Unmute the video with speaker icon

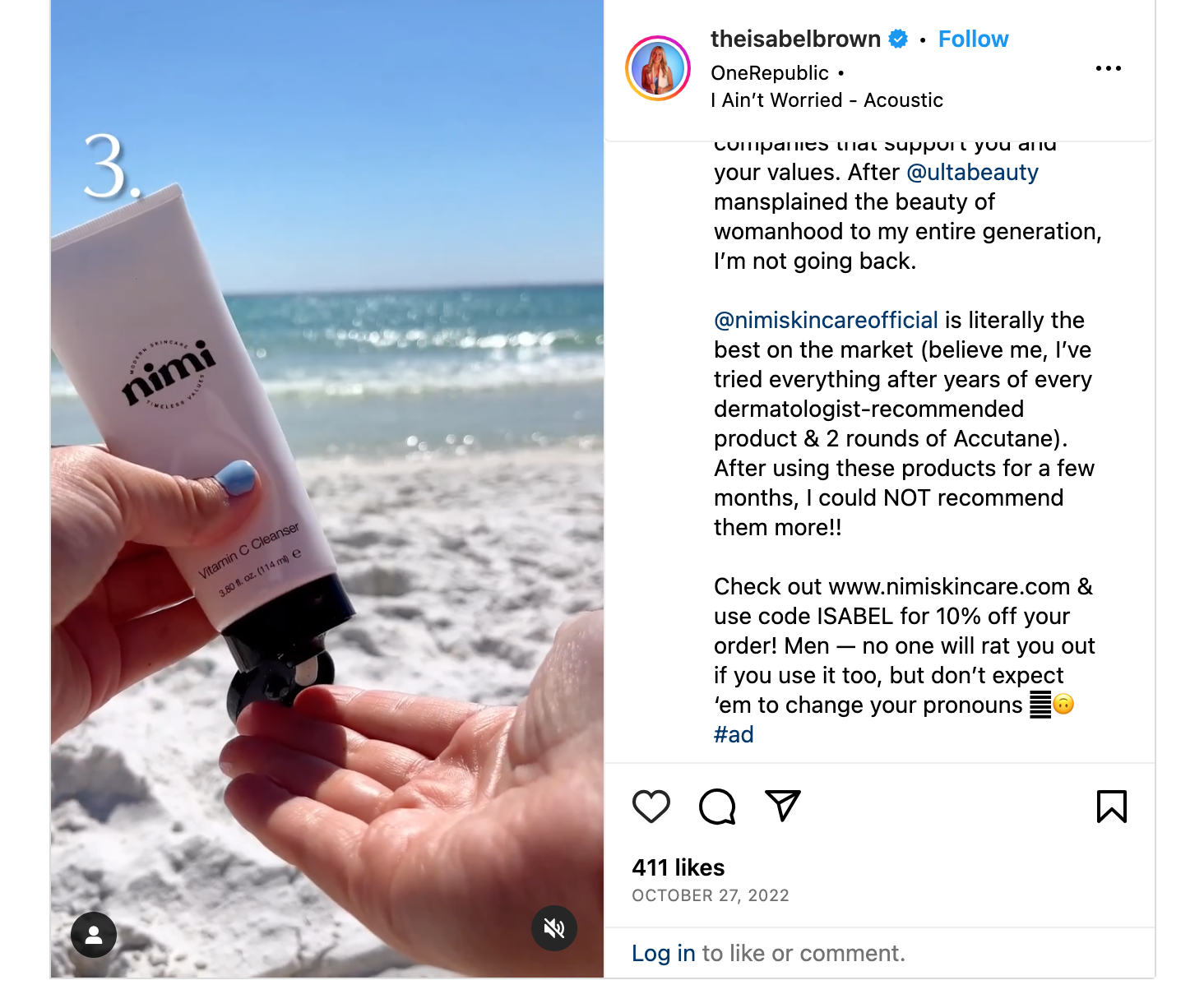[554, 928]
